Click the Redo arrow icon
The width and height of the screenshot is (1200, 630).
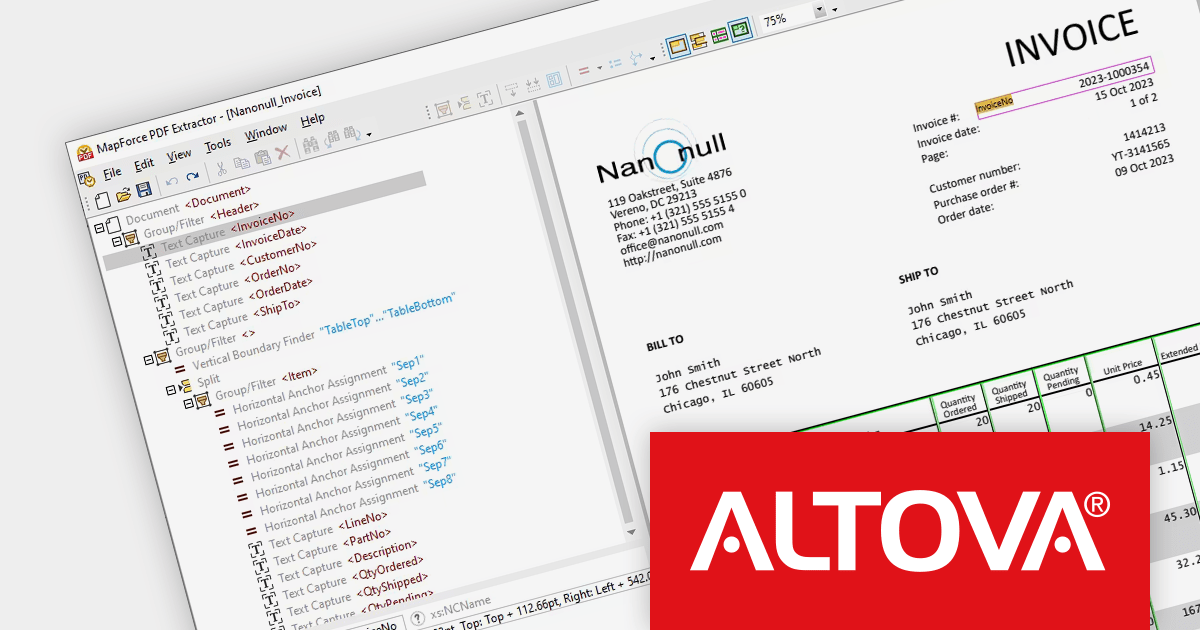(192, 177)
